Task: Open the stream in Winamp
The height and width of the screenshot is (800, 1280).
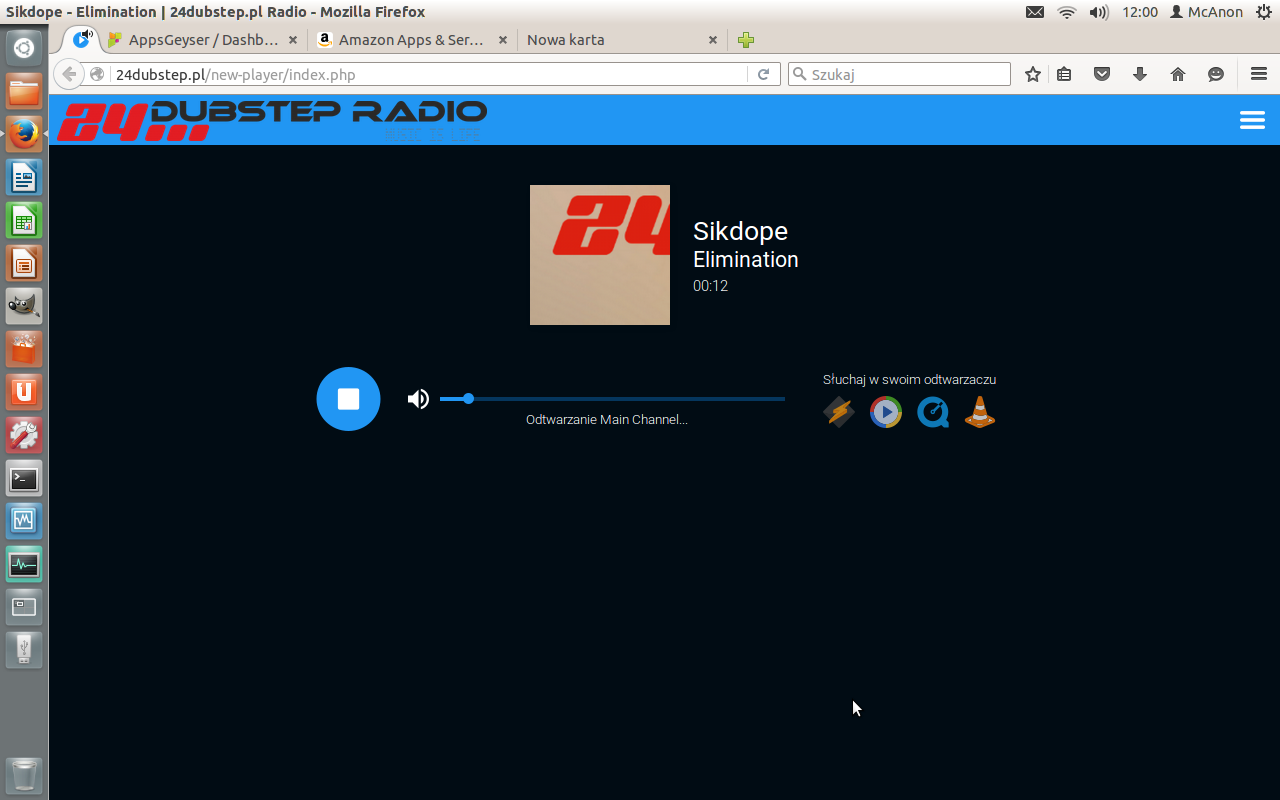Action: [x=838, y=411]
